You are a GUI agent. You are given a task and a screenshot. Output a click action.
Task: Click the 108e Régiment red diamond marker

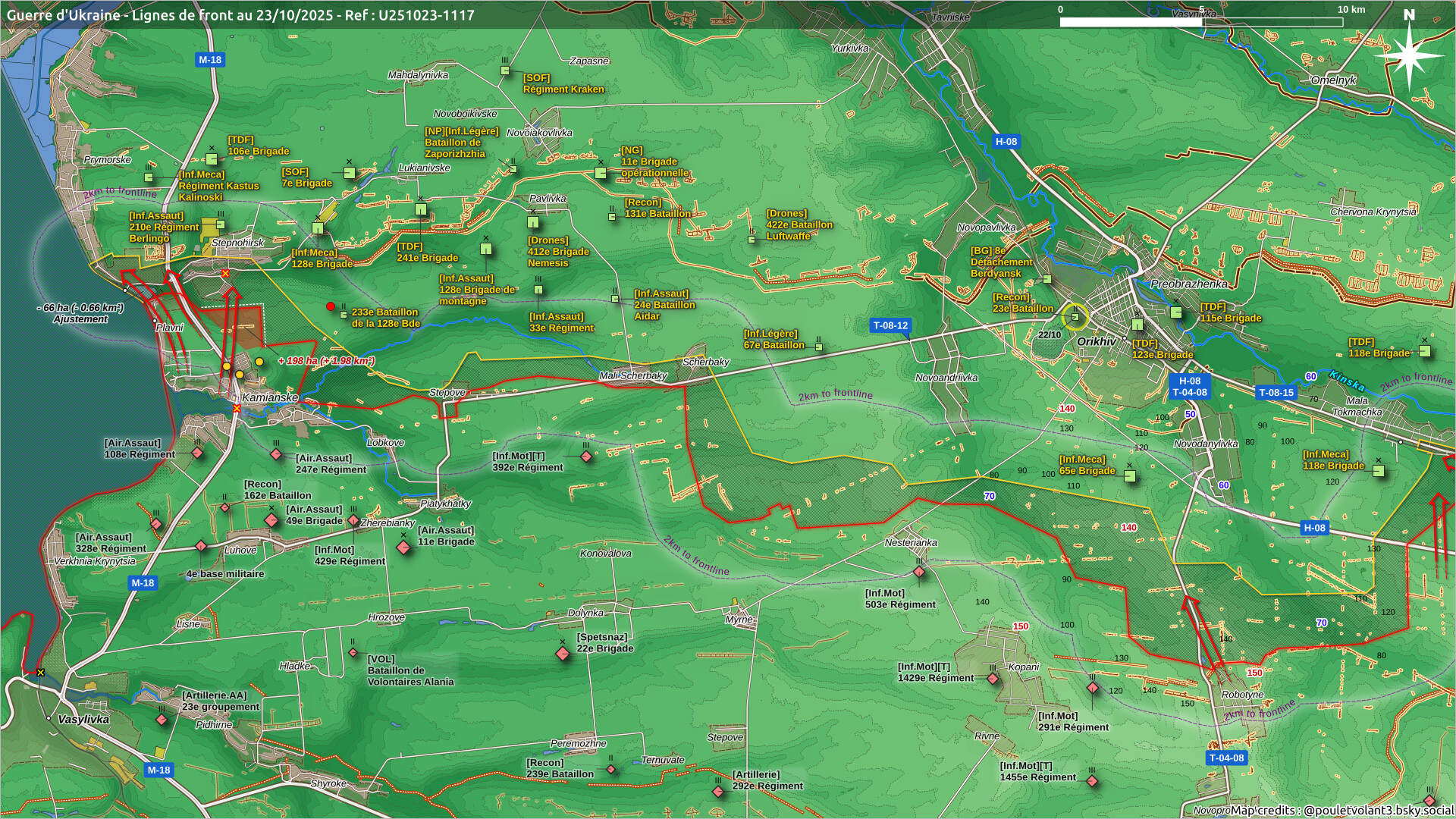pyautogui.click(x=197, y=453)
